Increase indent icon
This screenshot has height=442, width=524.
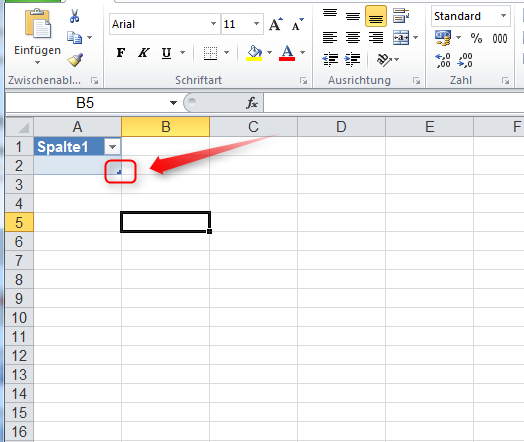(353, 59)
